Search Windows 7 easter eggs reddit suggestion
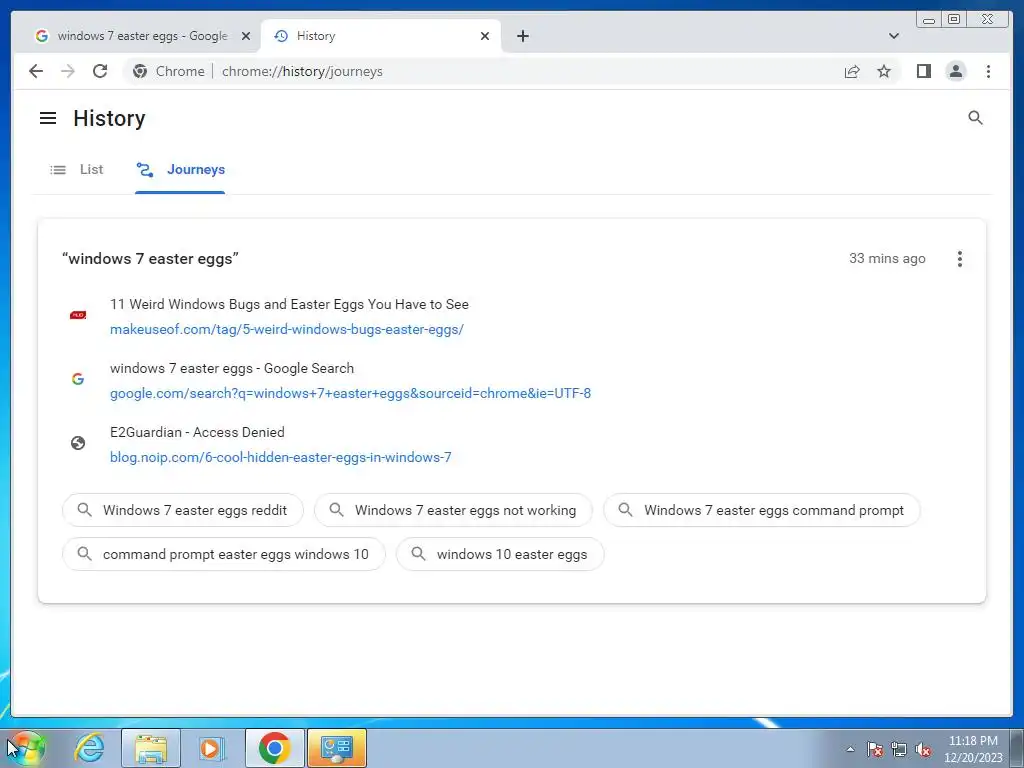 coord(183,510)
